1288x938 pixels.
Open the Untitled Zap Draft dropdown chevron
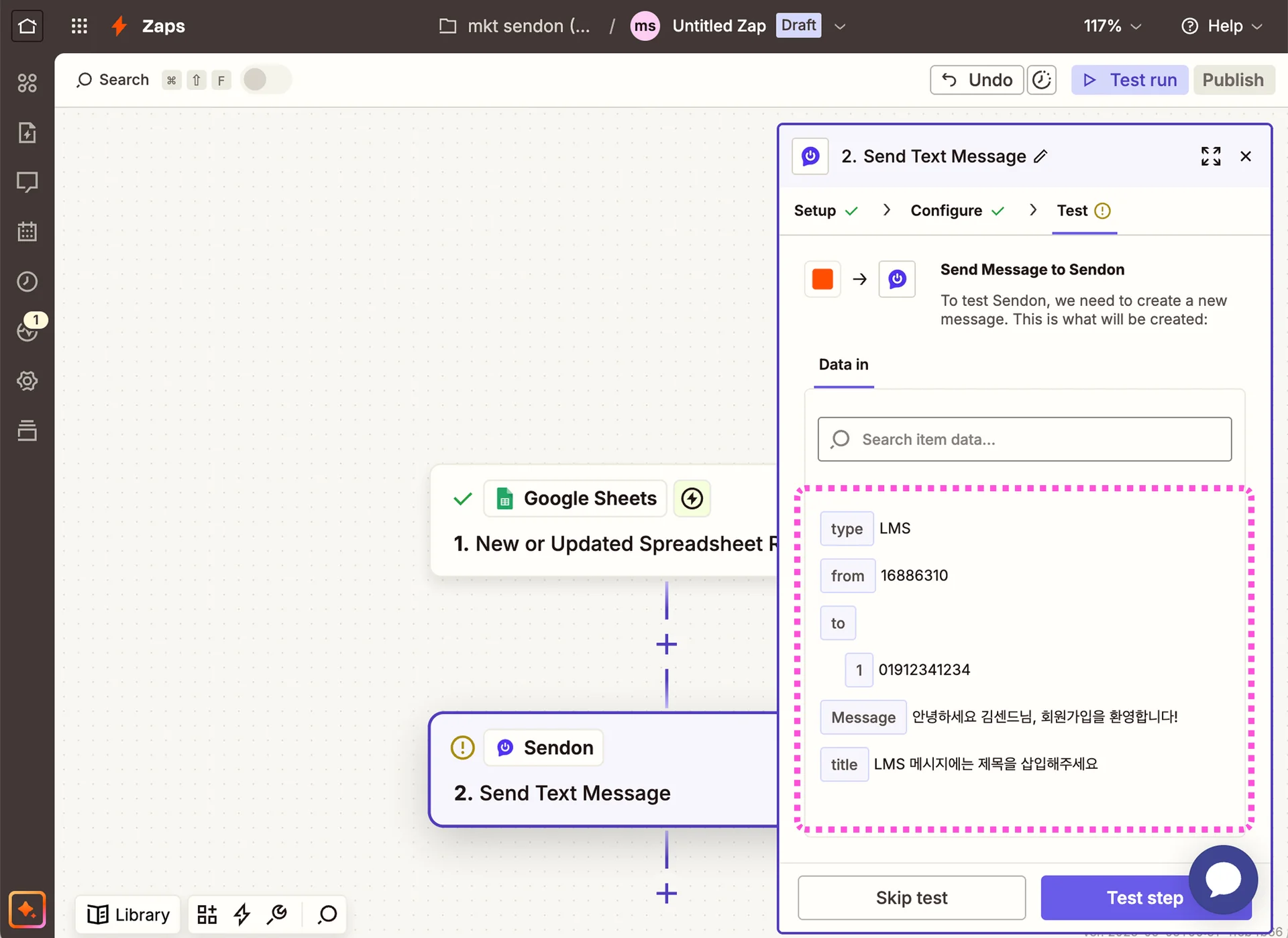[840, 26]
